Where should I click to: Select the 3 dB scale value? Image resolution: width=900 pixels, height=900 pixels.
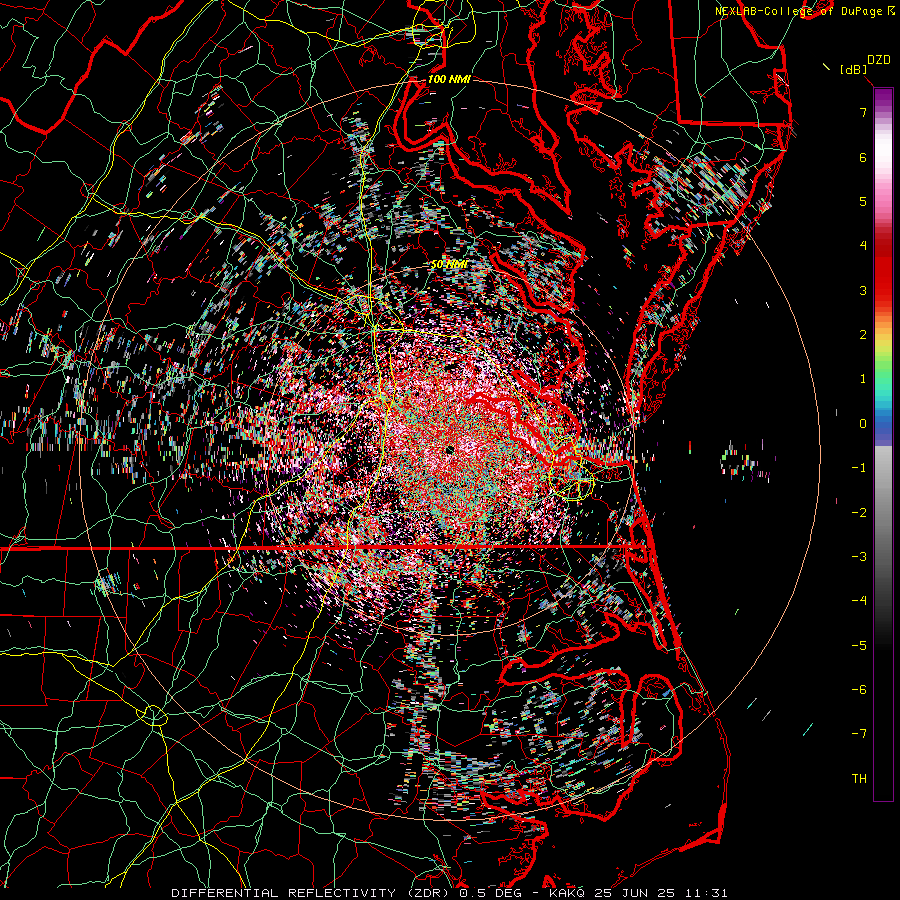(x=863, y=290)
